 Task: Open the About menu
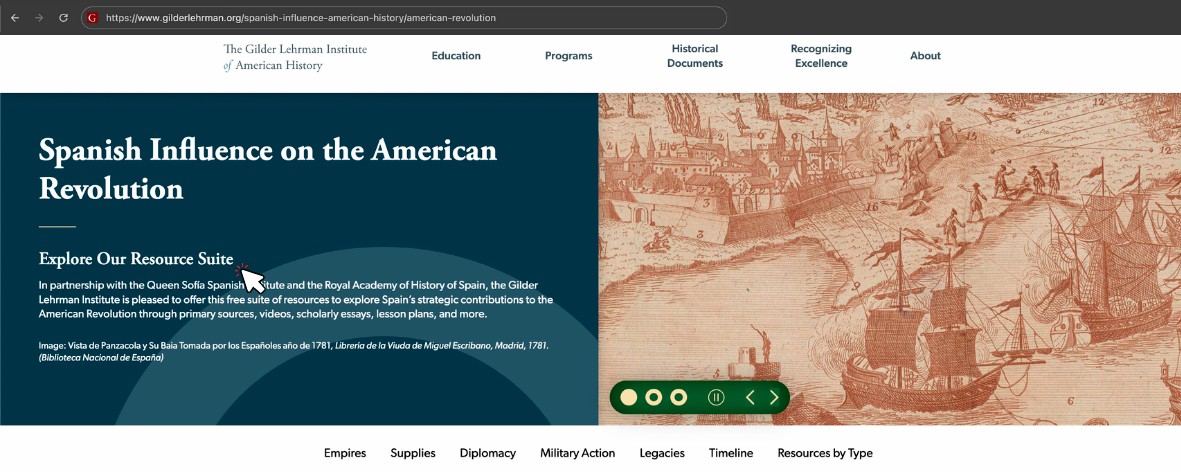[925, 56]
